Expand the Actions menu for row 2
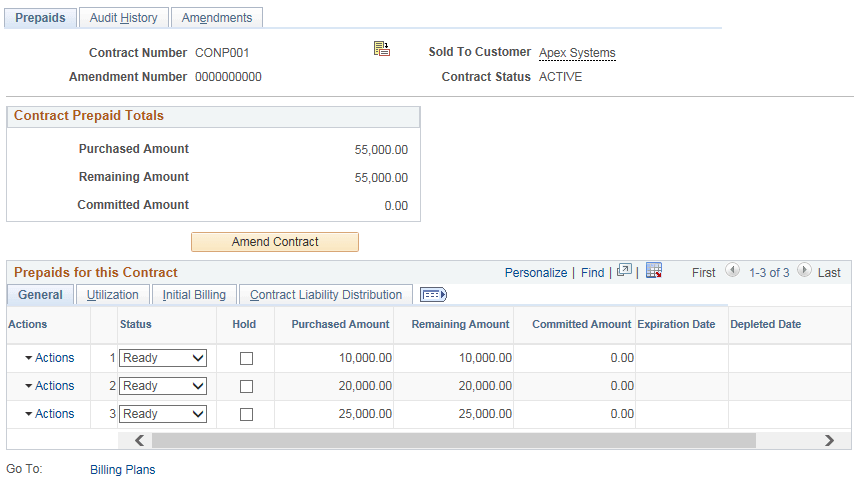 click(49, 386)
